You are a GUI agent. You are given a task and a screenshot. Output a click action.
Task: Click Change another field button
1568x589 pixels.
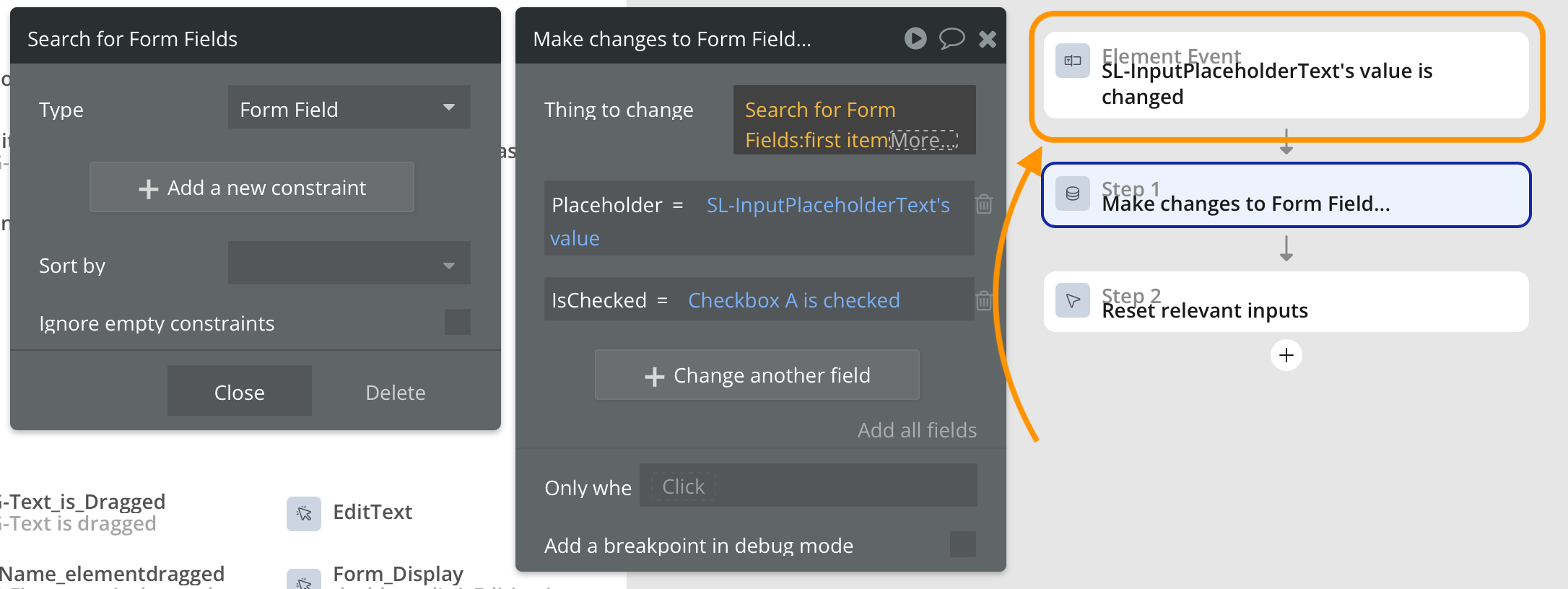pyautogui.click(x=757, y=375)
